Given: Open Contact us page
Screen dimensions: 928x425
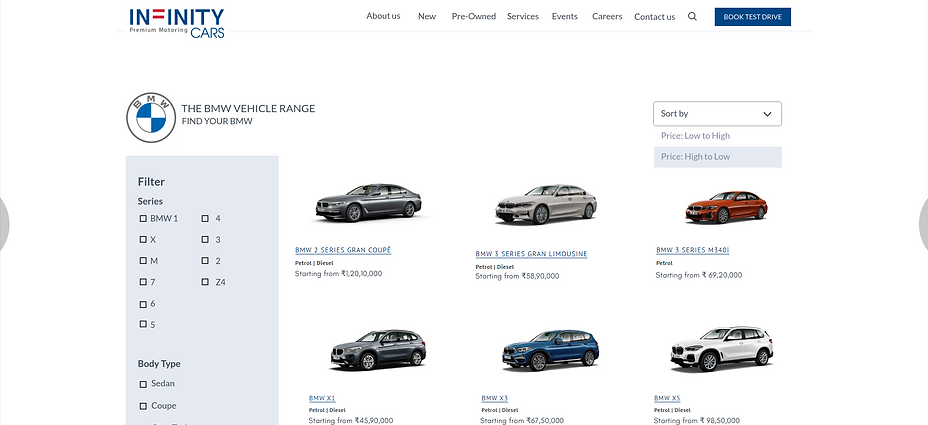Looking at the screenshot, I should (655, 17).
